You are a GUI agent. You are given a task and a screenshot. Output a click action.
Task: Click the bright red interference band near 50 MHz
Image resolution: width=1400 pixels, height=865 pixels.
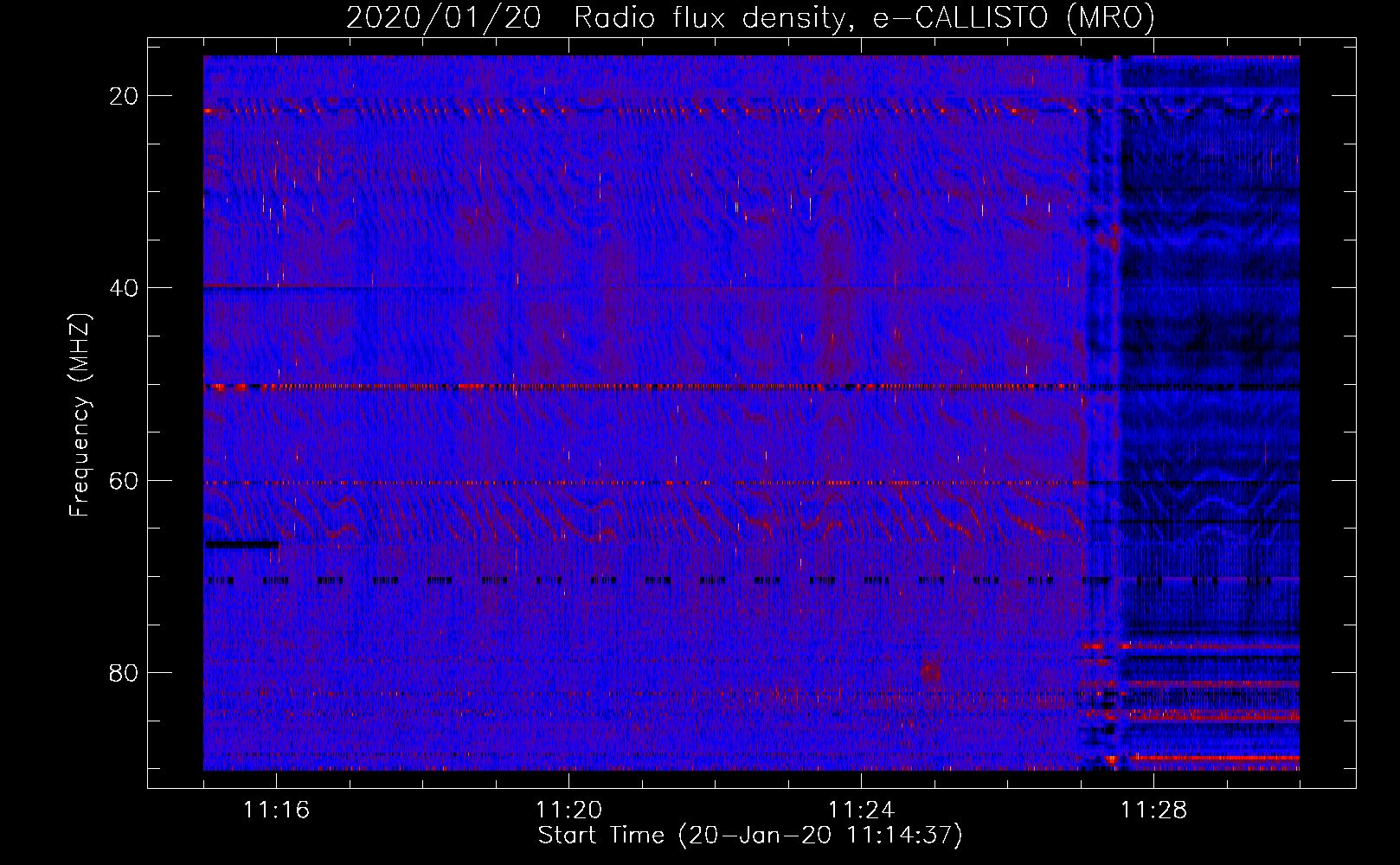click(x=645, y=387)
